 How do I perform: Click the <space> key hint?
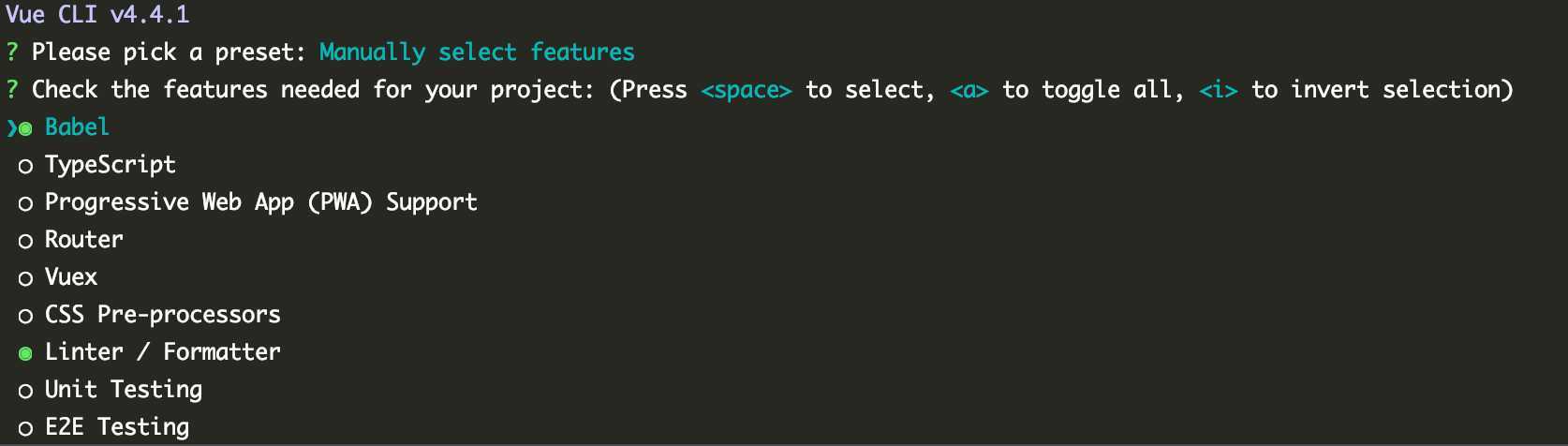(747, 90)
